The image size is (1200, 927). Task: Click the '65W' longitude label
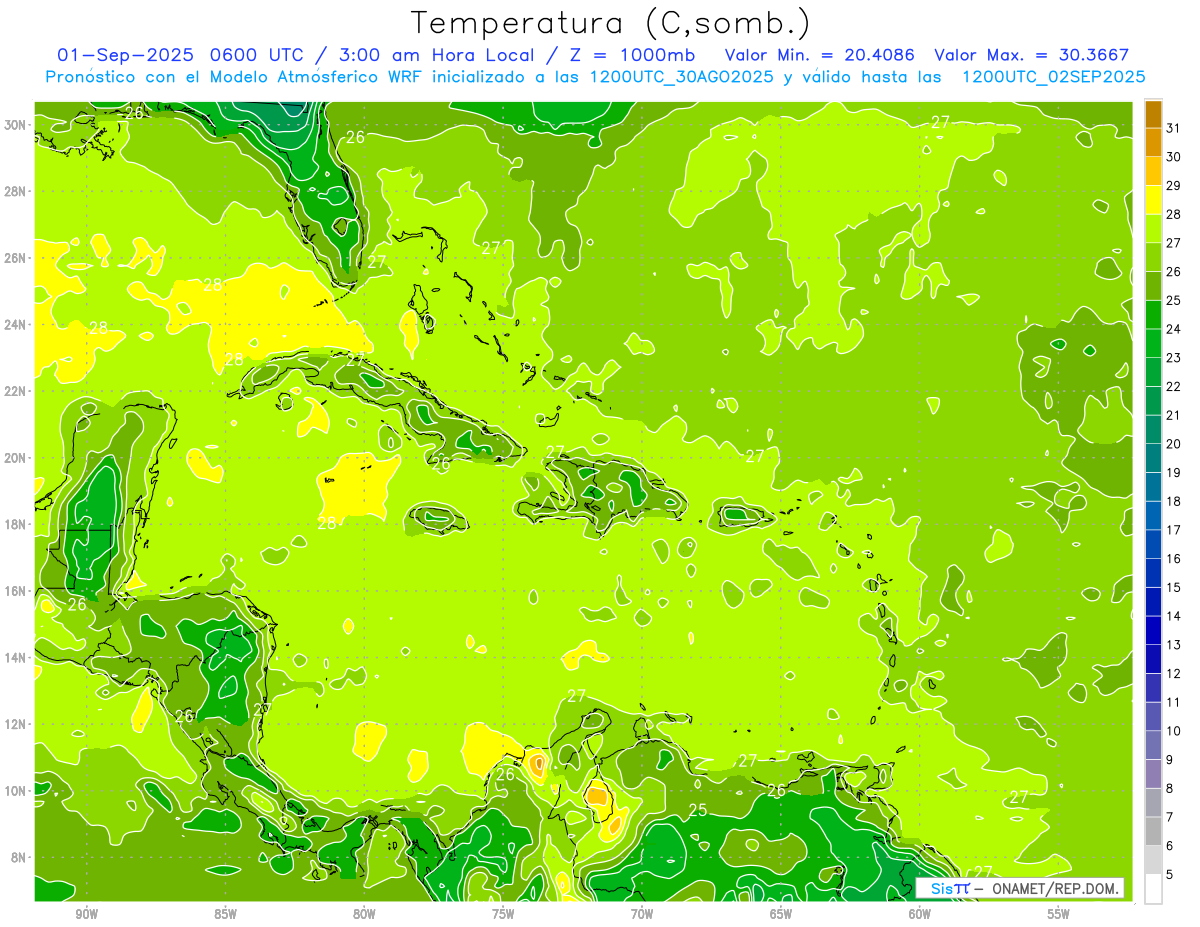pos(781,914)
